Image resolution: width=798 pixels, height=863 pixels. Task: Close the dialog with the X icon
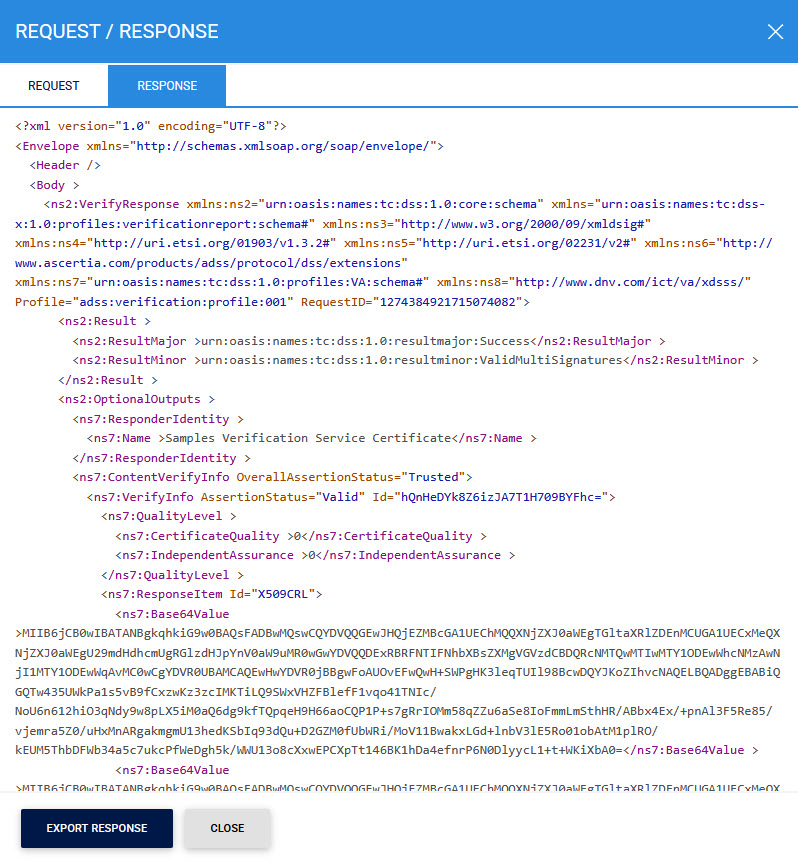[775, 31]
